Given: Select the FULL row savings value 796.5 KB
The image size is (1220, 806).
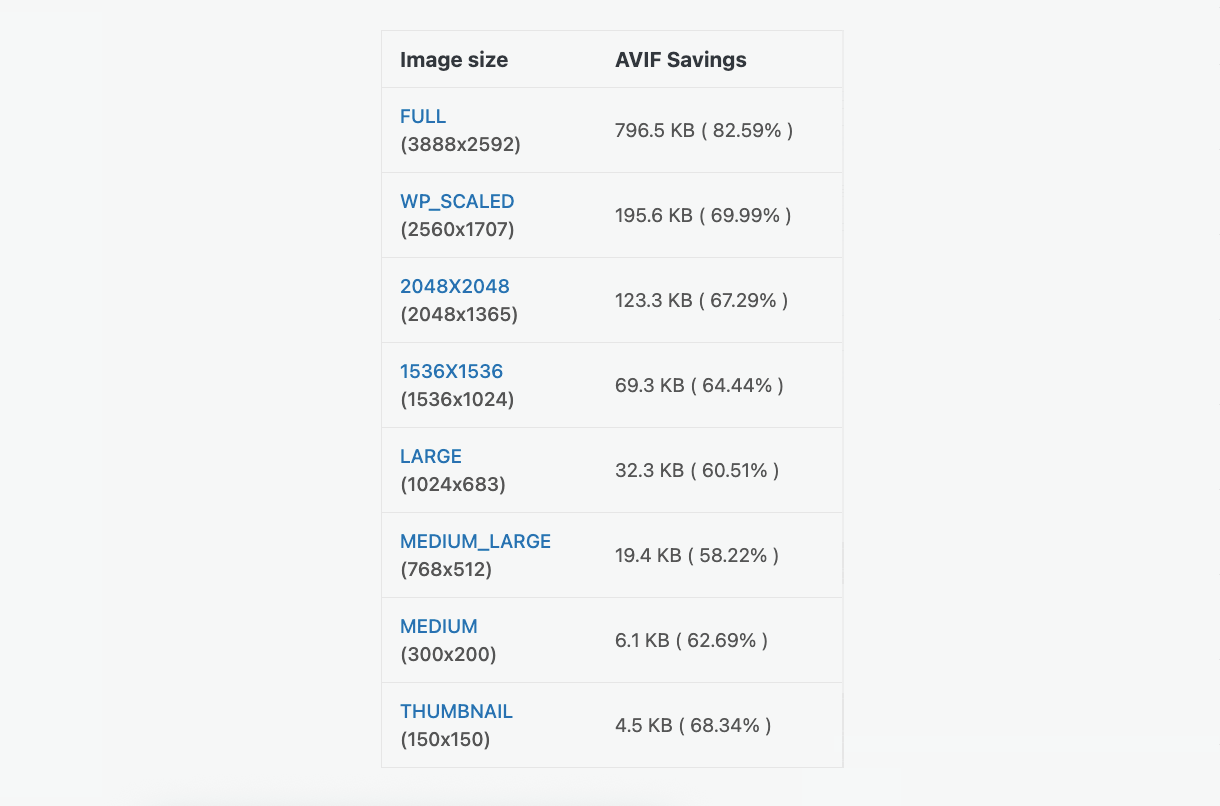Looking at the screenshot, I should click(703, 129).
